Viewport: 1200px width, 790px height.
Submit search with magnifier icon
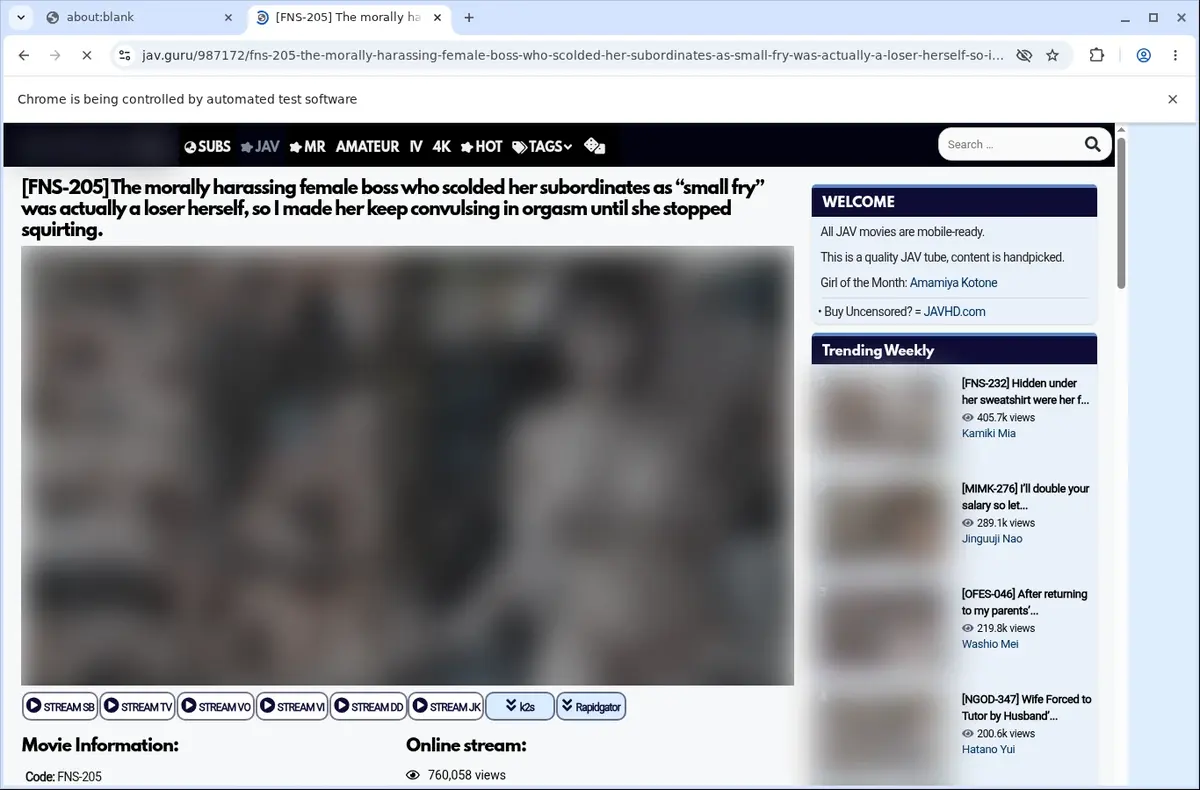tap(1093, 144)
